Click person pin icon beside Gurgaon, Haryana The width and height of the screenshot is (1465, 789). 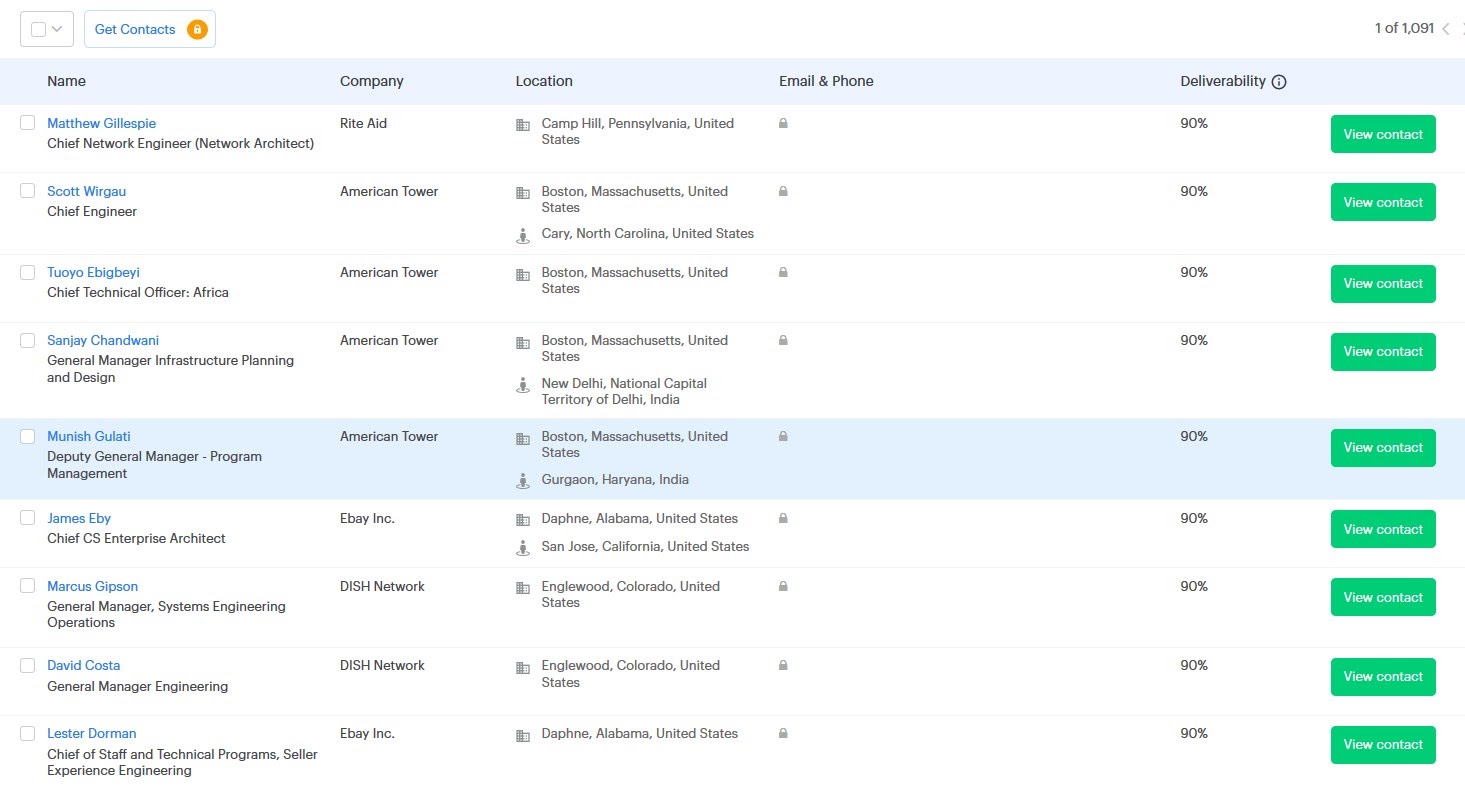click(x=523, y=481)
